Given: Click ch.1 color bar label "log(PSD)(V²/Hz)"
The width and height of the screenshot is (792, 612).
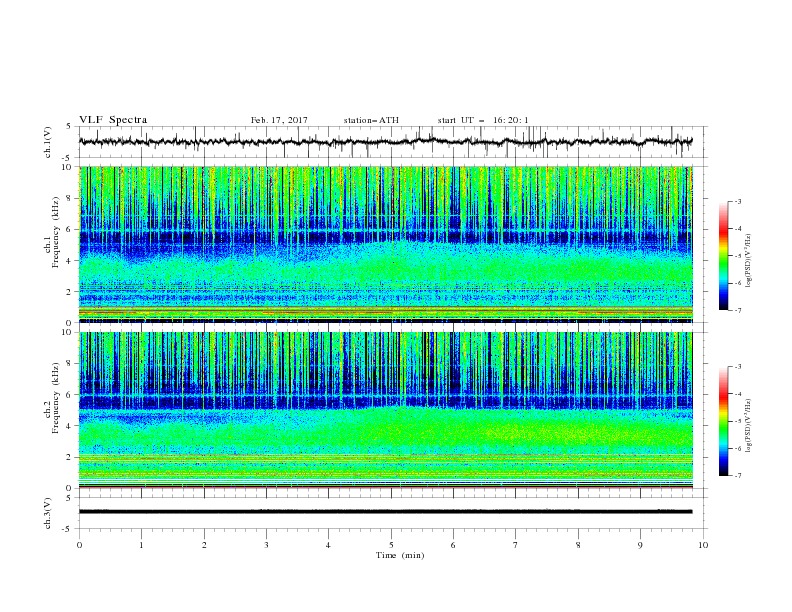Looking at the screenshot, I should point(749,261).
